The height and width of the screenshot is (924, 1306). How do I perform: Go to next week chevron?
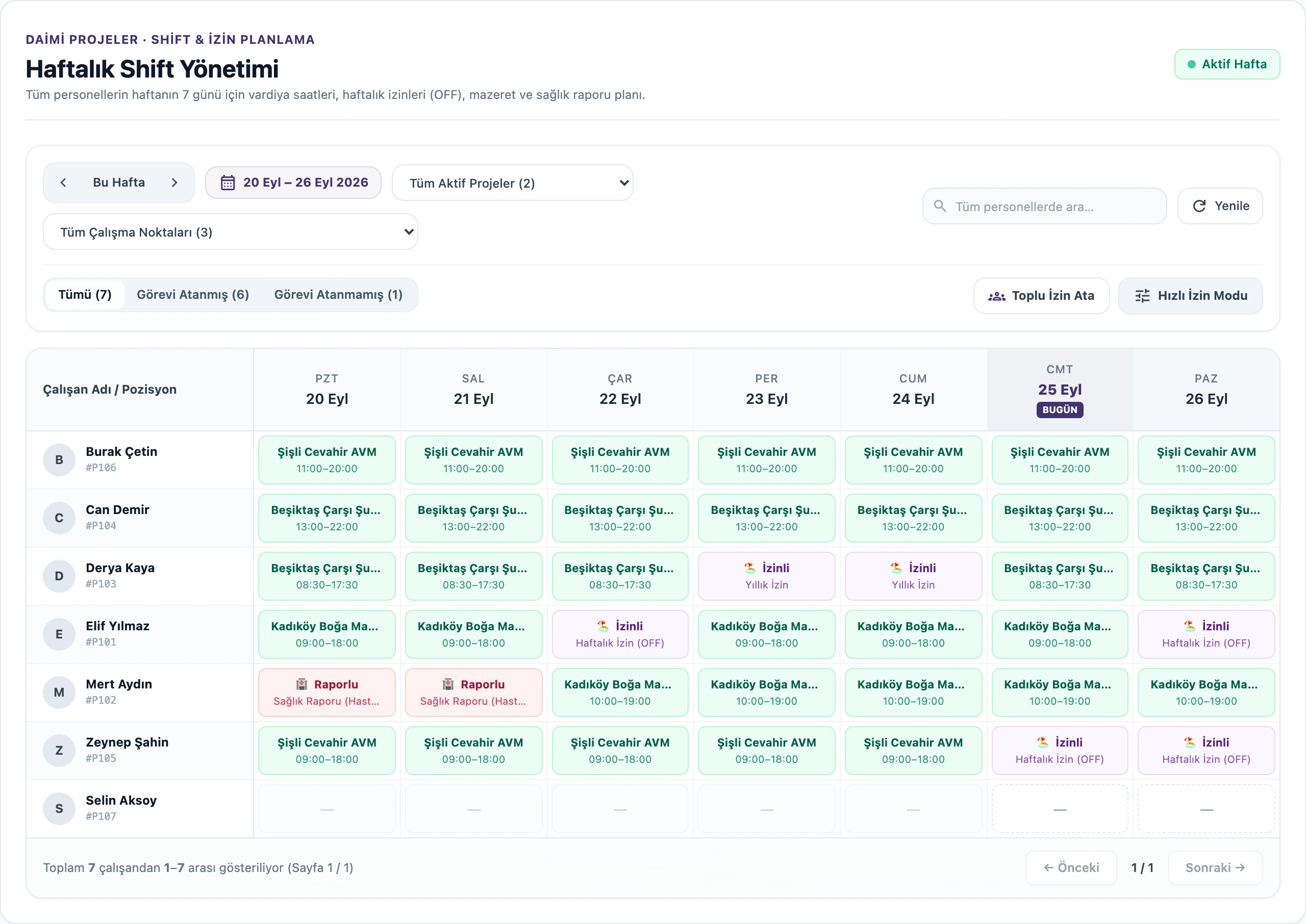(174, 183)
